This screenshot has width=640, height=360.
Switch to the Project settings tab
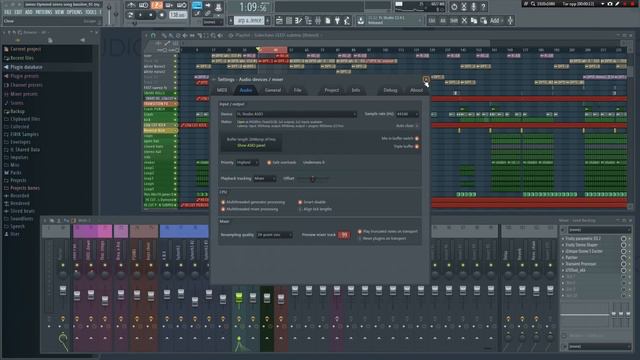[331, 90]
